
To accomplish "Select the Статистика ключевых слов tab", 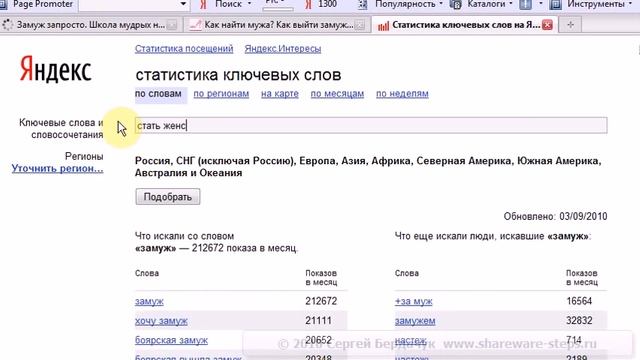I will (465, 25).
